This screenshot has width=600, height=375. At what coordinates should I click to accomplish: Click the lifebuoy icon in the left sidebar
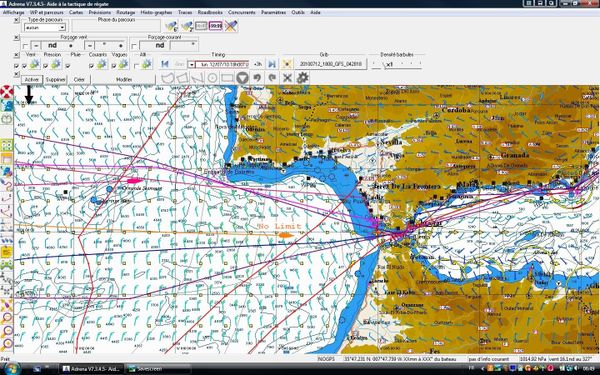coord(7,92)
